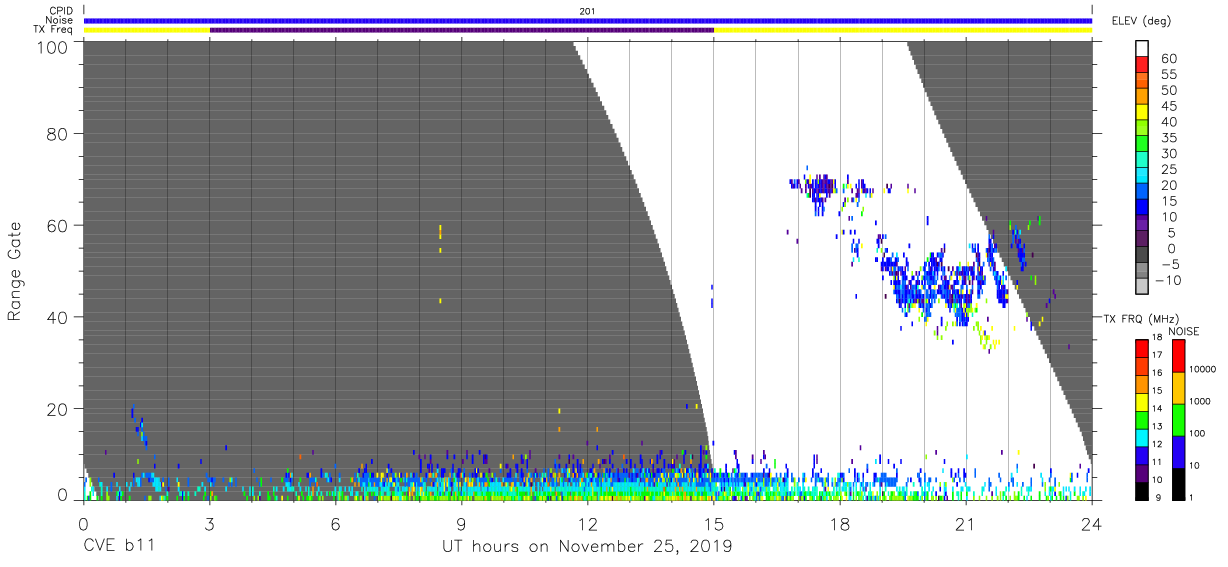Click the 'CPID' label at top left
The height and width of the screenshot is (567, 1228).
click(59, 11)
